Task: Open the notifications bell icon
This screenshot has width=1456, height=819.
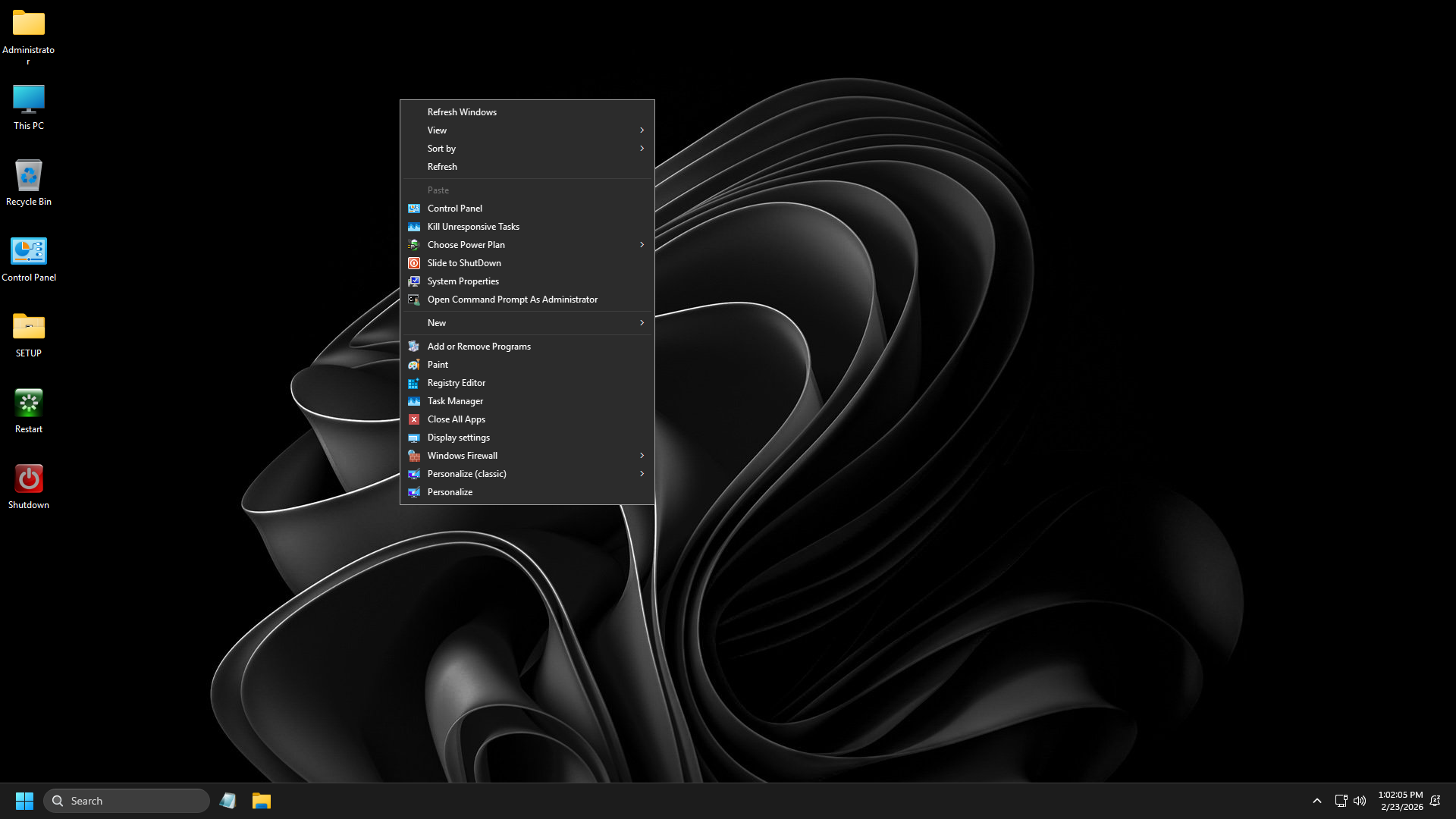Action: pyautogui.click(x=1435, y=801)
